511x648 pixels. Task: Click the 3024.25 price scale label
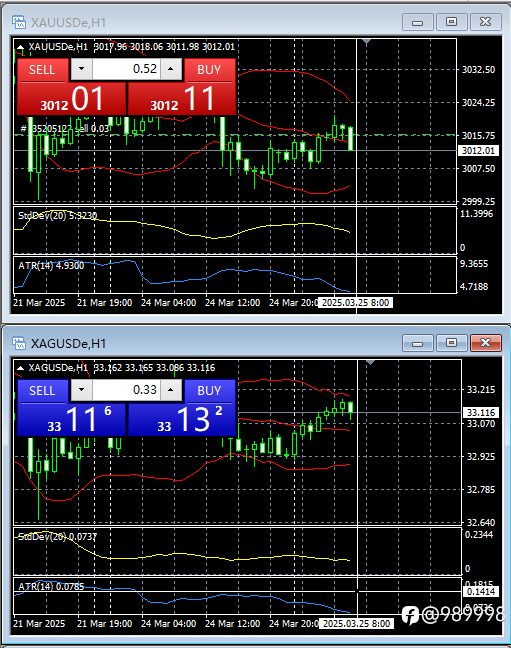coord(478,102)
